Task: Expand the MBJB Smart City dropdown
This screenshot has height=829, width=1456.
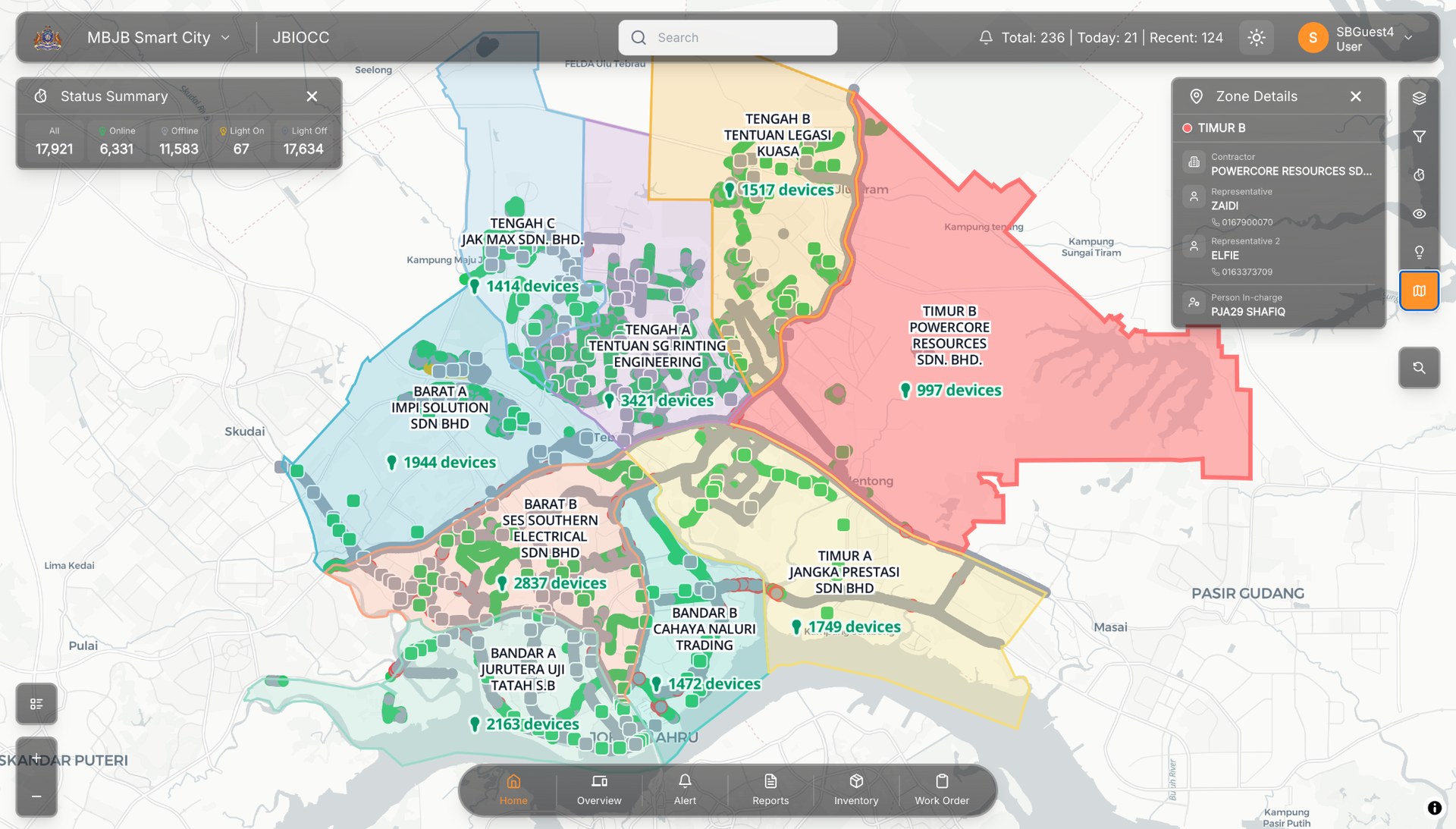Action: pos(158,37)
